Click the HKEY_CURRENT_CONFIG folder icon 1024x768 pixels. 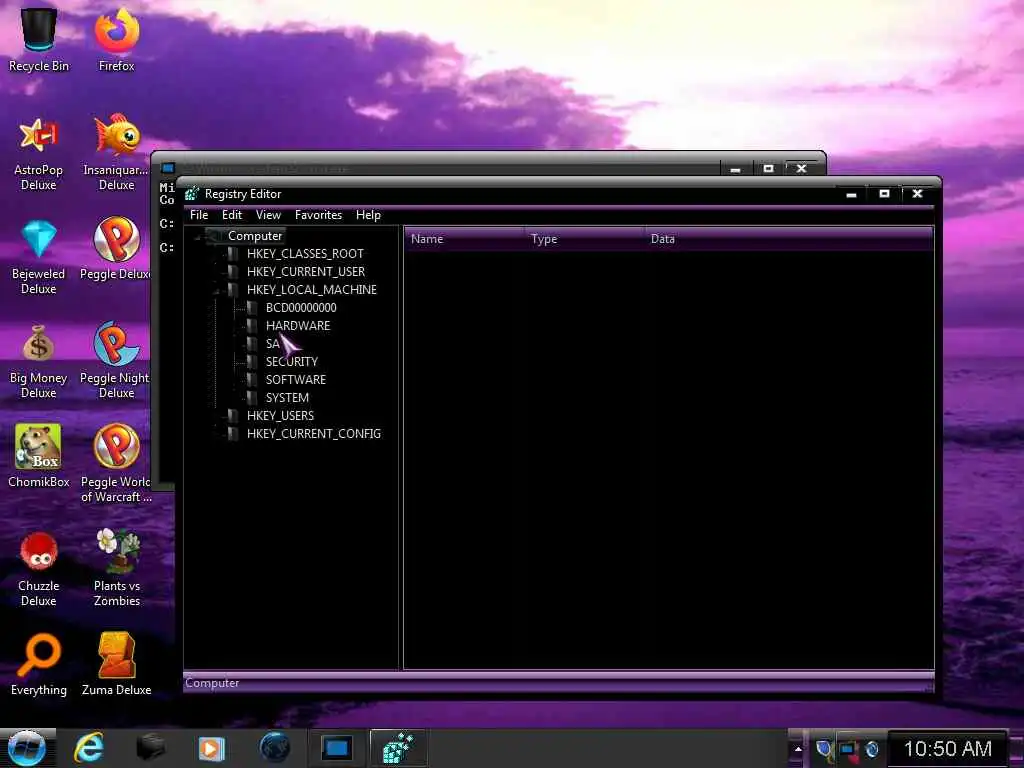(232, 434)
